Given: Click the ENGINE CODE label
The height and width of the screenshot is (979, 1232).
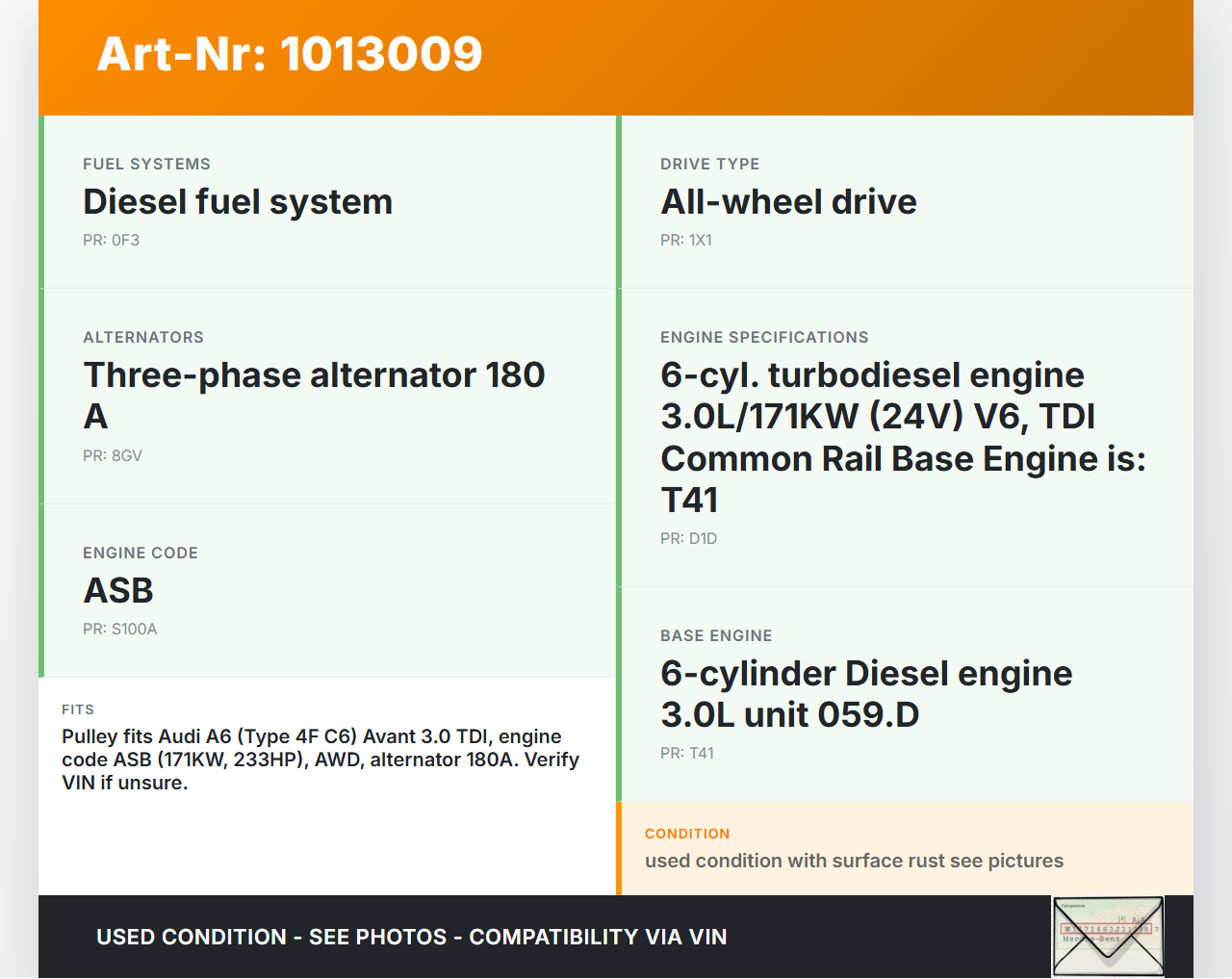Looking at the screenshot, I should point(141,554).
